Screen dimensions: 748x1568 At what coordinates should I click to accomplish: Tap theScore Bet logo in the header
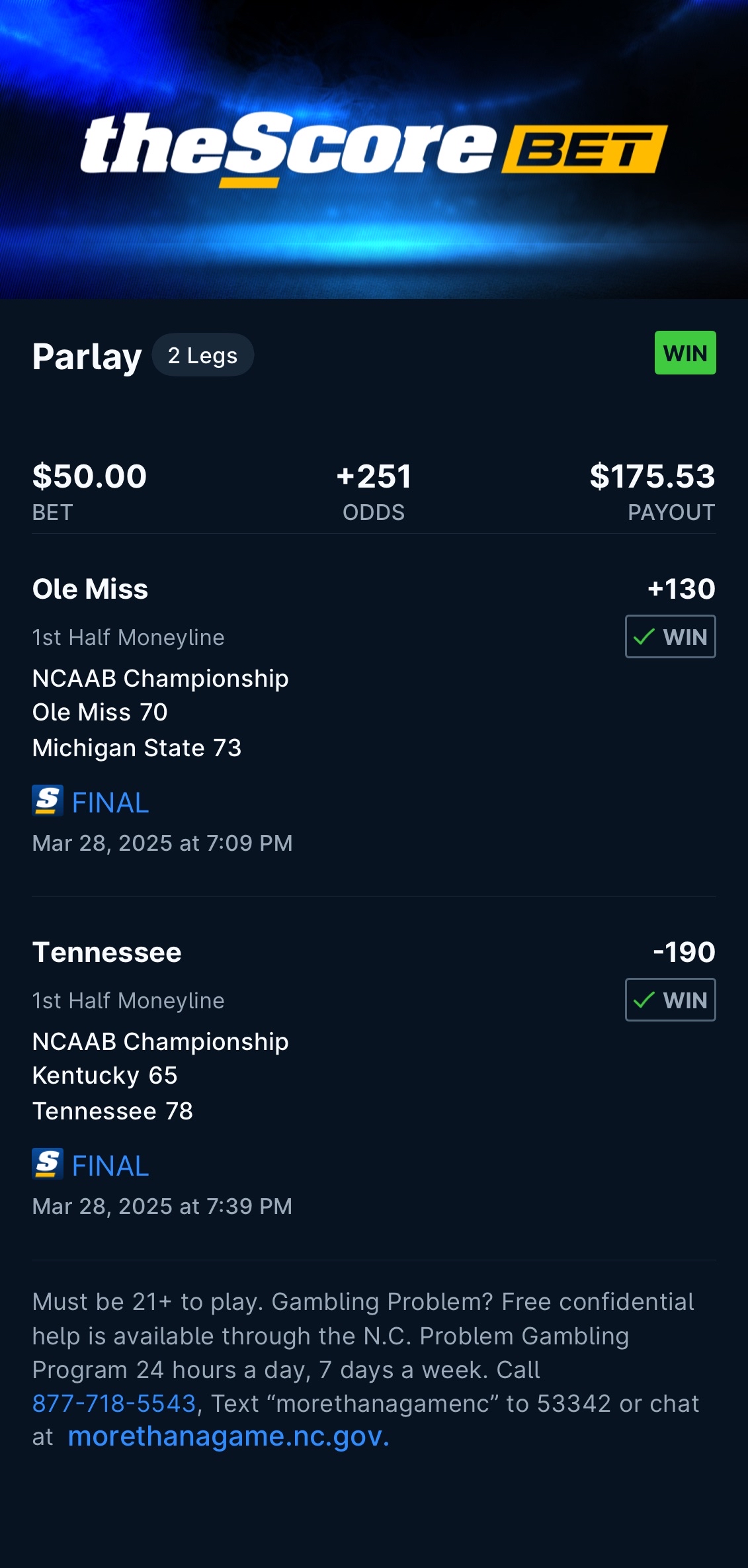pos(374,149)
